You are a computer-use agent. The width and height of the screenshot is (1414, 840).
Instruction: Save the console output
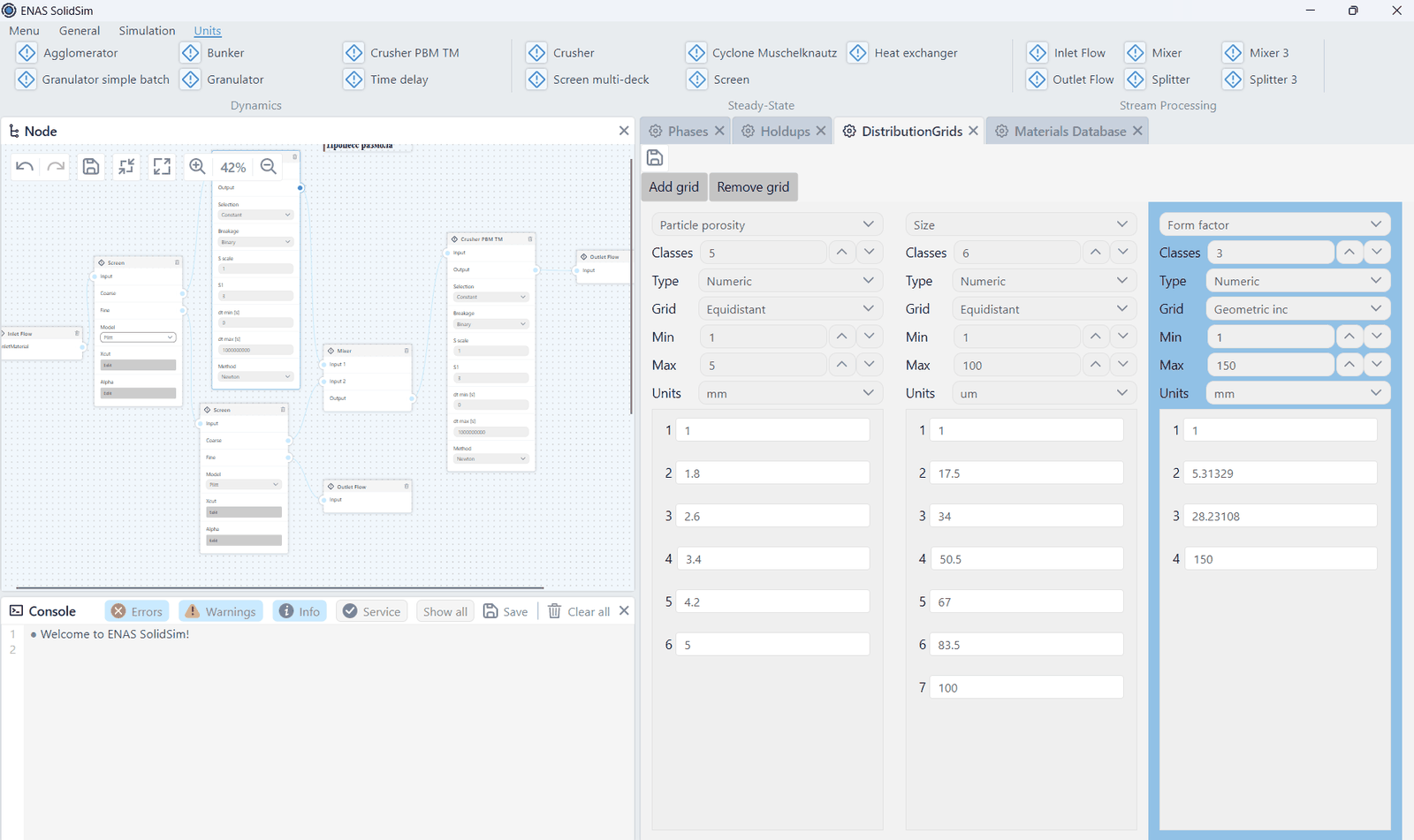pos(506,611)
